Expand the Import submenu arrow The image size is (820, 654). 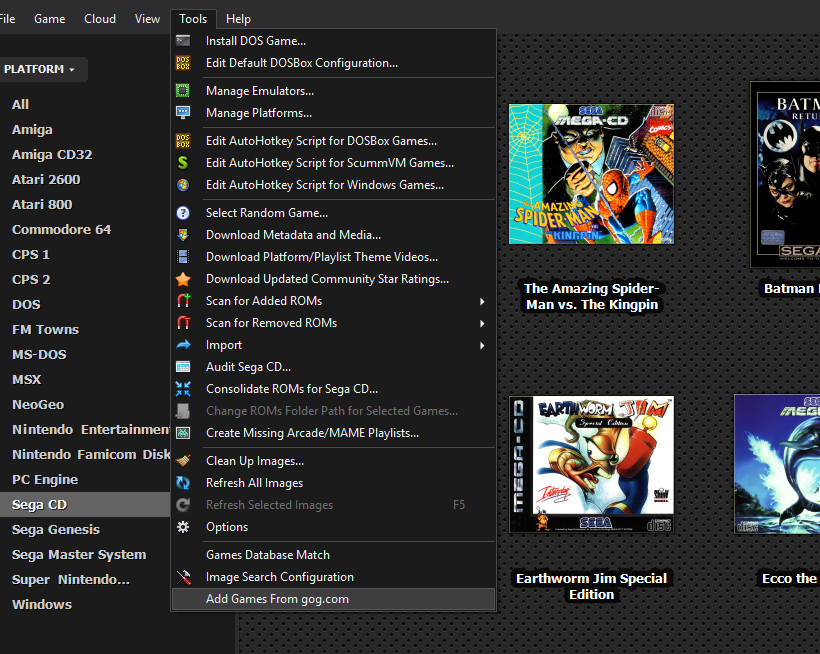[482, 346]
